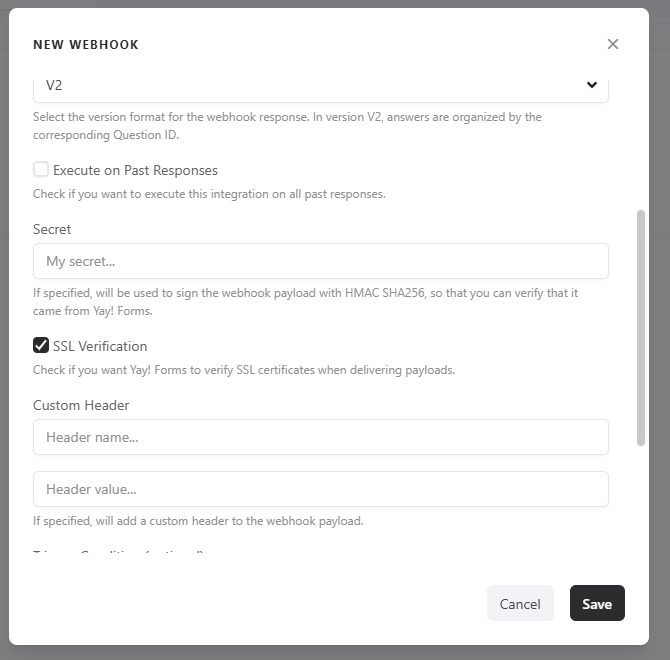The width and height of the screenshot is (670, 660).
Task: Click the custom header payload help text
Action: tap(198, 521)
